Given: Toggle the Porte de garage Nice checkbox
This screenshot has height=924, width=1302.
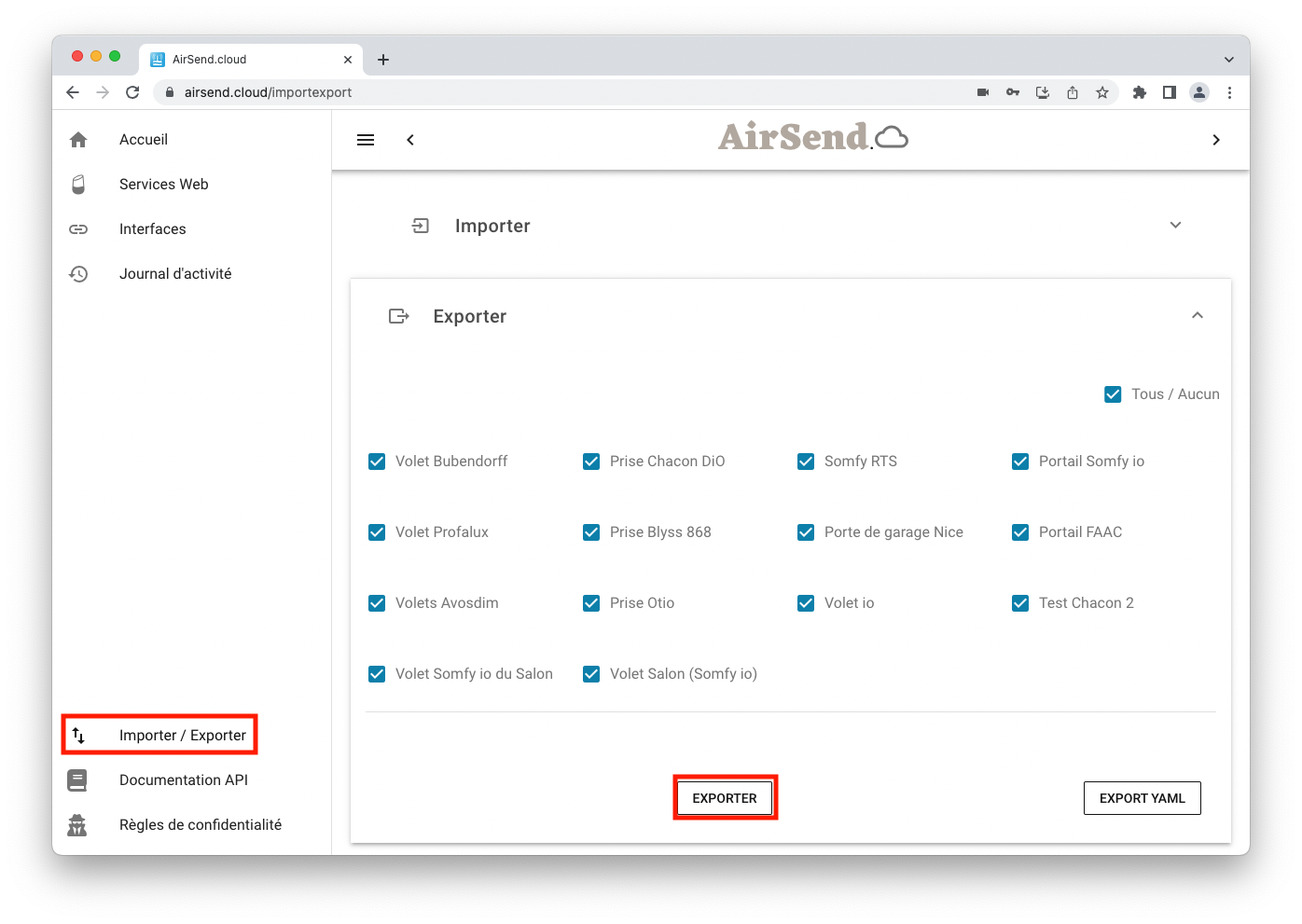Looking at the screenshot, I should [x=806, y=532].
